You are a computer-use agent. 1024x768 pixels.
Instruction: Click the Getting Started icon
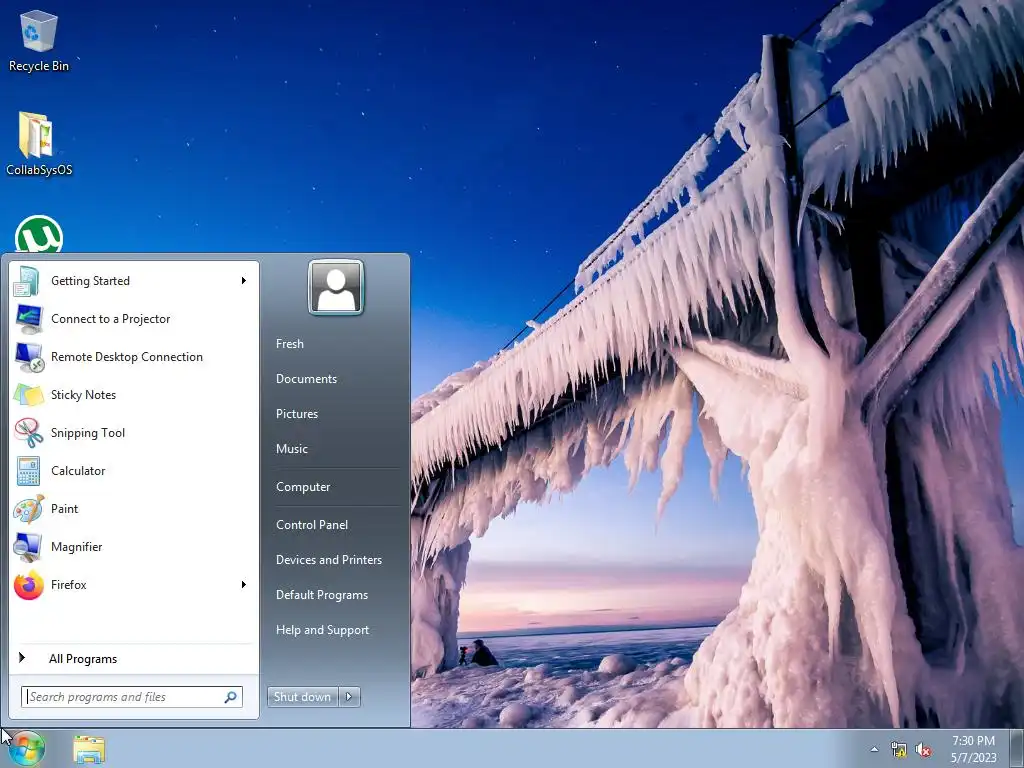[27, 281]
